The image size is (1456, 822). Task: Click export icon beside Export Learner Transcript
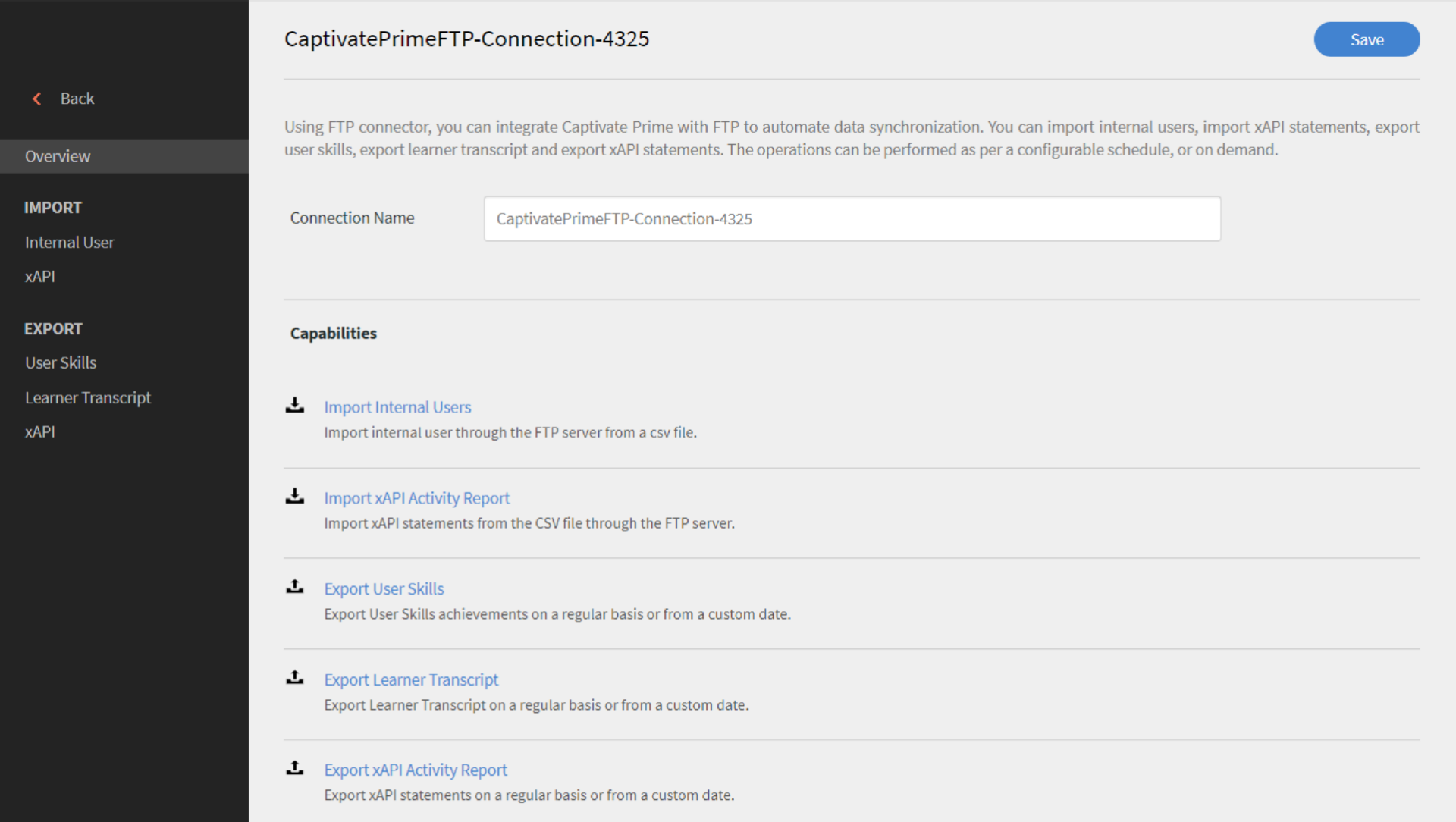point(295,678)
